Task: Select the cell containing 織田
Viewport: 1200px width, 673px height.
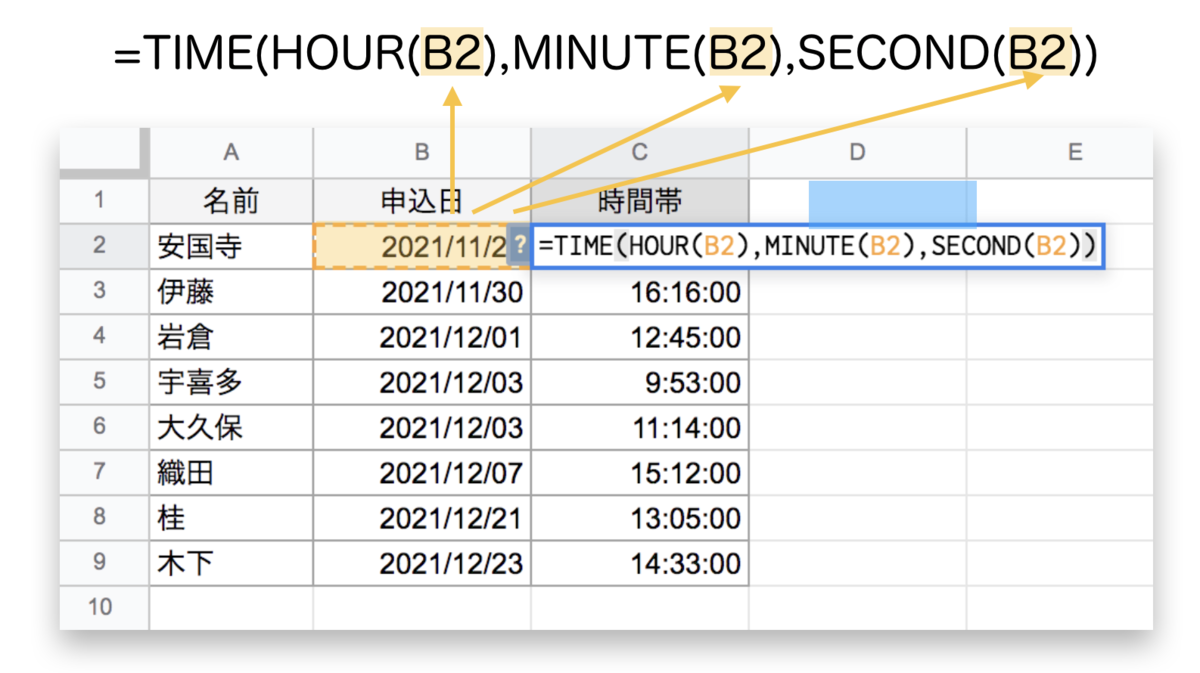Action: click(x=231, y=473)
